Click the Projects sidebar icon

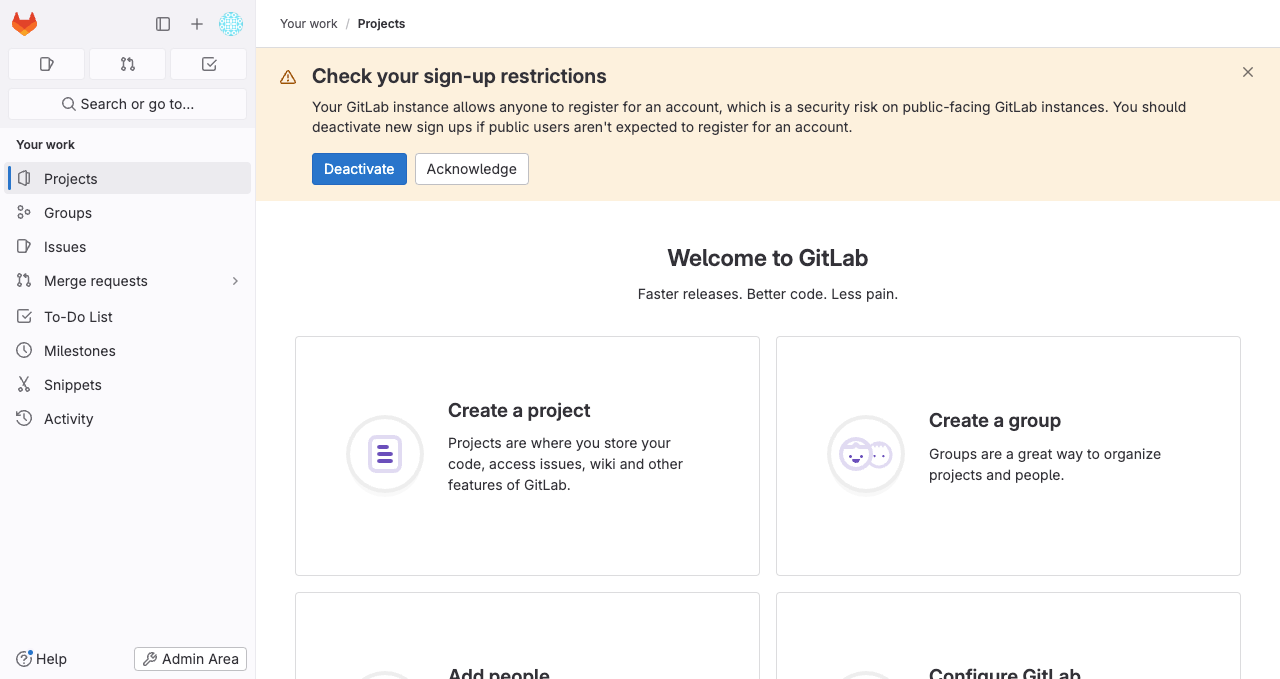click(x=24, y=179)
